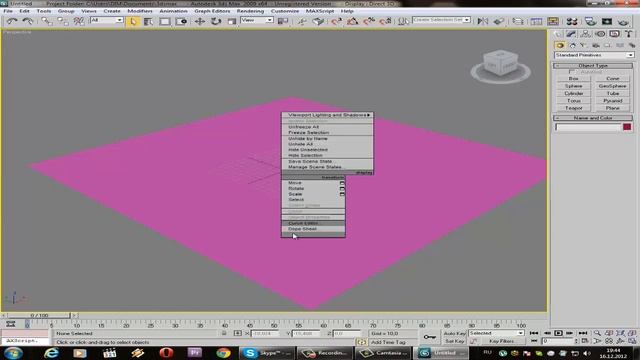Select the Select and Link tool
The width and height of the screenshot is (640, 360).
[46, 21]
